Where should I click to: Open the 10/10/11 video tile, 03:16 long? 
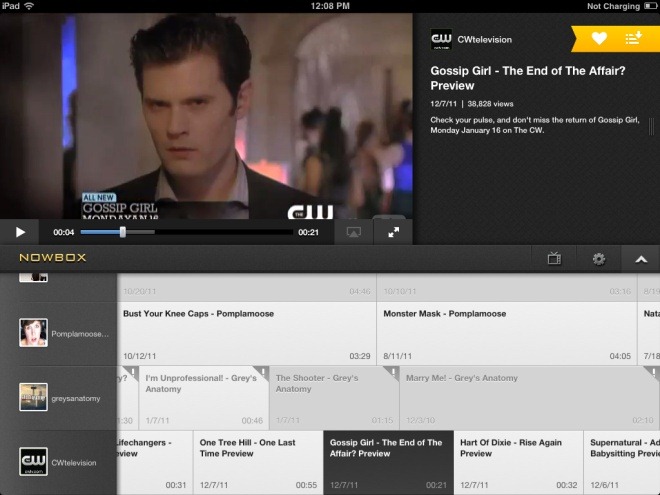(507, 287)
